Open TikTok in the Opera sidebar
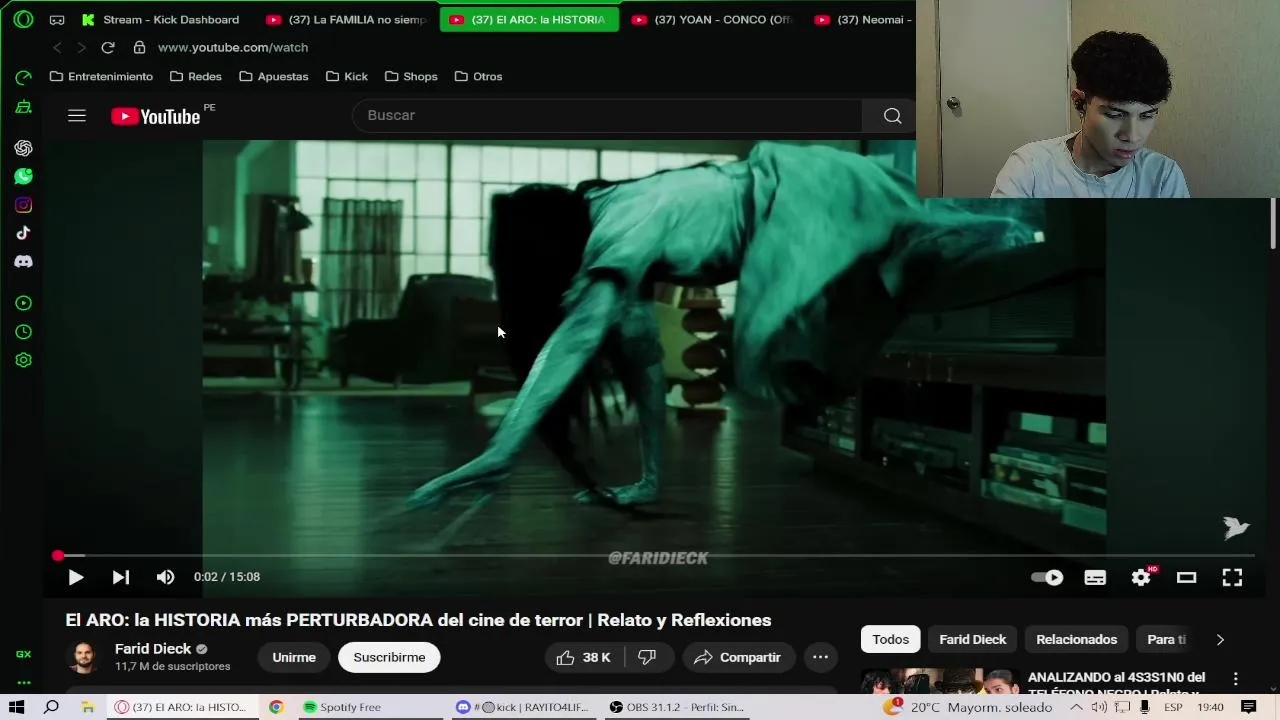 pyautogui.click(x=23, y=233)
